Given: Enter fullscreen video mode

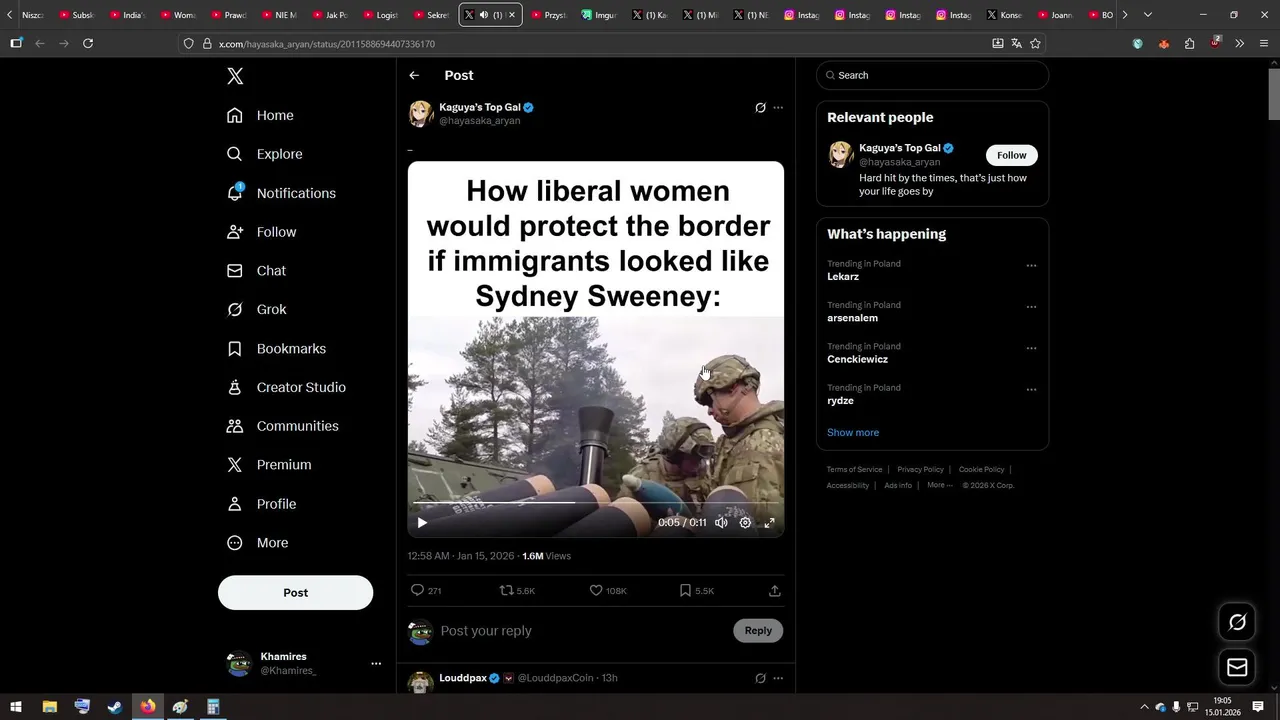Looking at the screenshot, I should tap(770, 522).
